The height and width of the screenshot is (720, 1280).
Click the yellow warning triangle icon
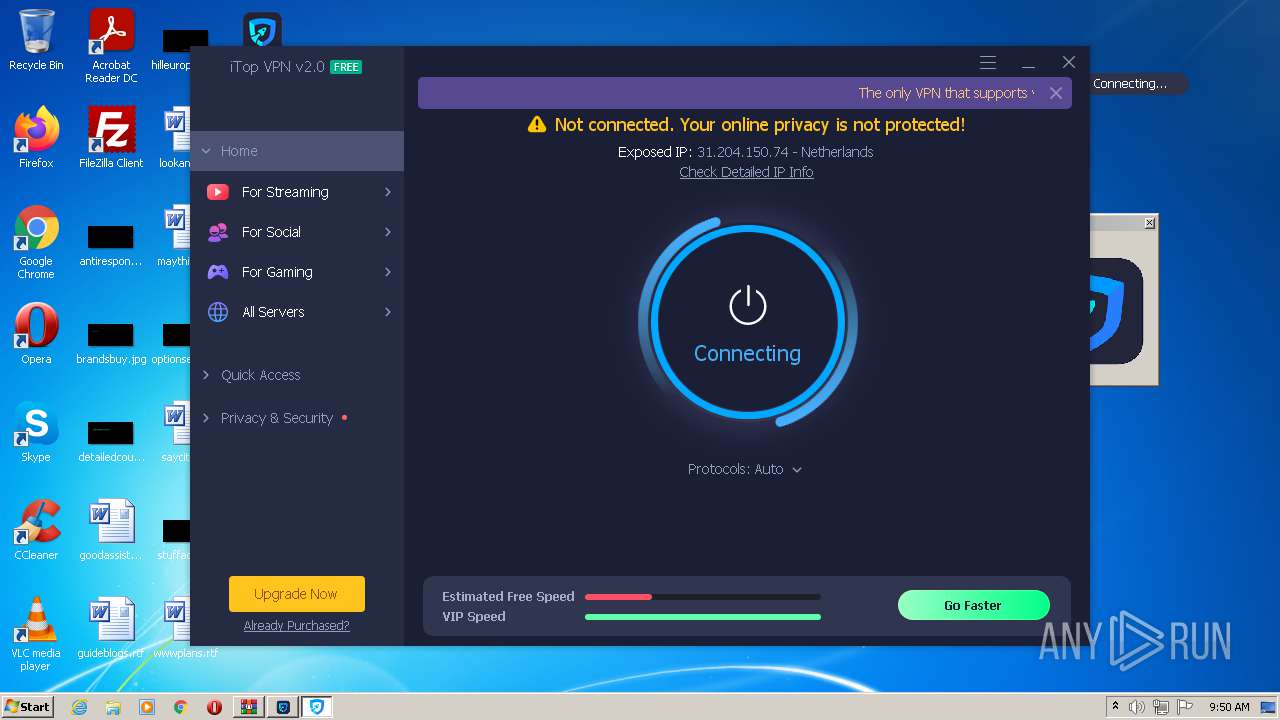(537, 124)
